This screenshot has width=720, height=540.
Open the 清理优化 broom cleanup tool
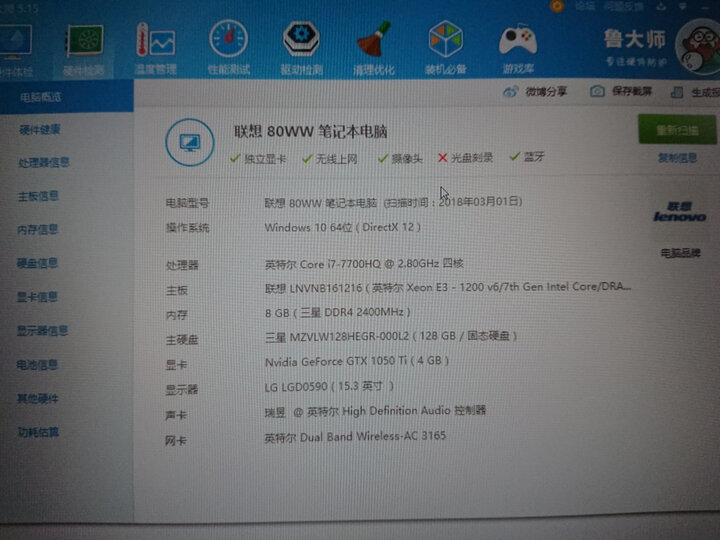tap(374, 48)
